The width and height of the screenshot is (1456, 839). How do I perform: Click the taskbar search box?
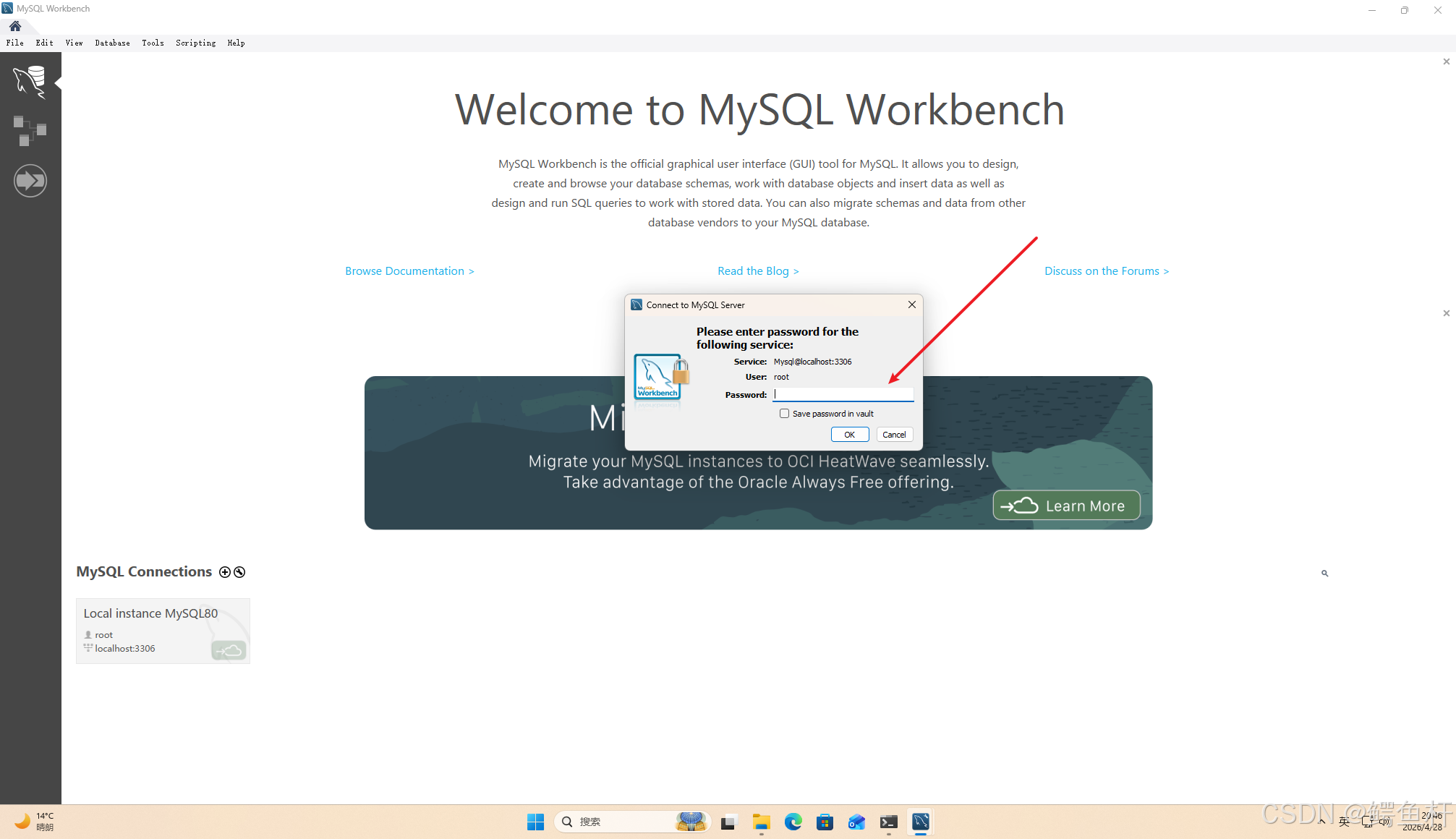pyautogui.click(x=633, y=822)
